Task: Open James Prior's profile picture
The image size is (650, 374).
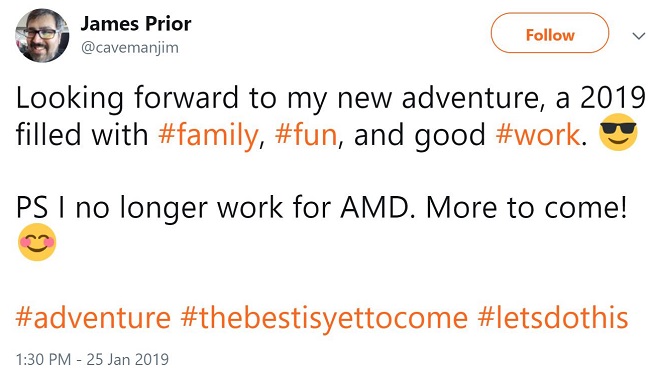Action: click(42, 35)
